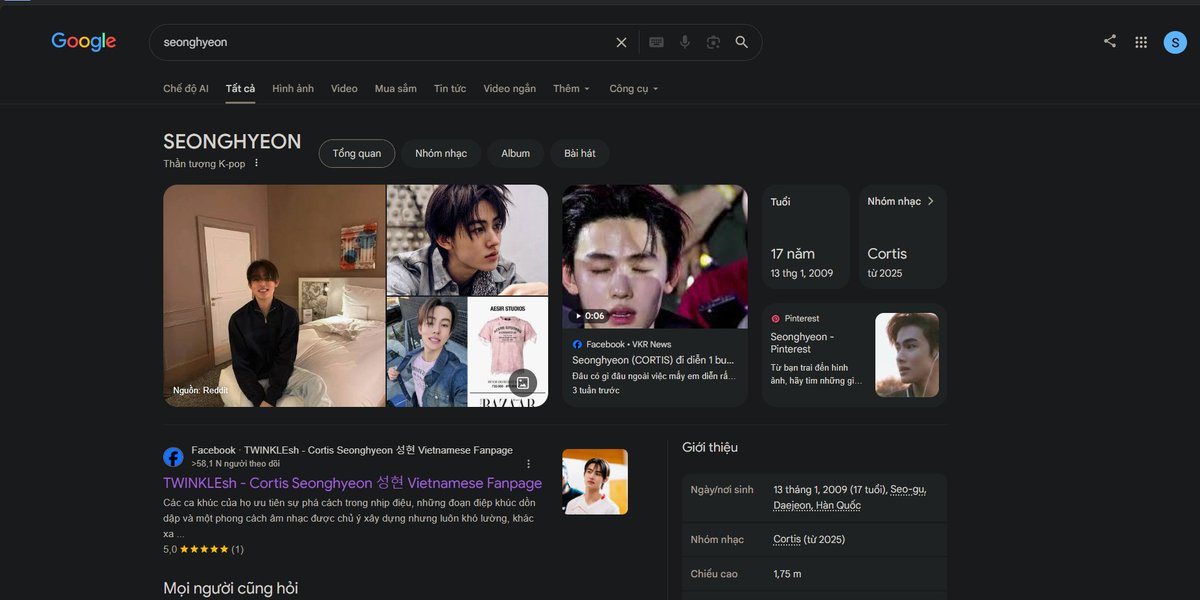The height and width of the screenshot is (600, 1200).
Task: Select the Tổng quan chip
Action: 357,153
